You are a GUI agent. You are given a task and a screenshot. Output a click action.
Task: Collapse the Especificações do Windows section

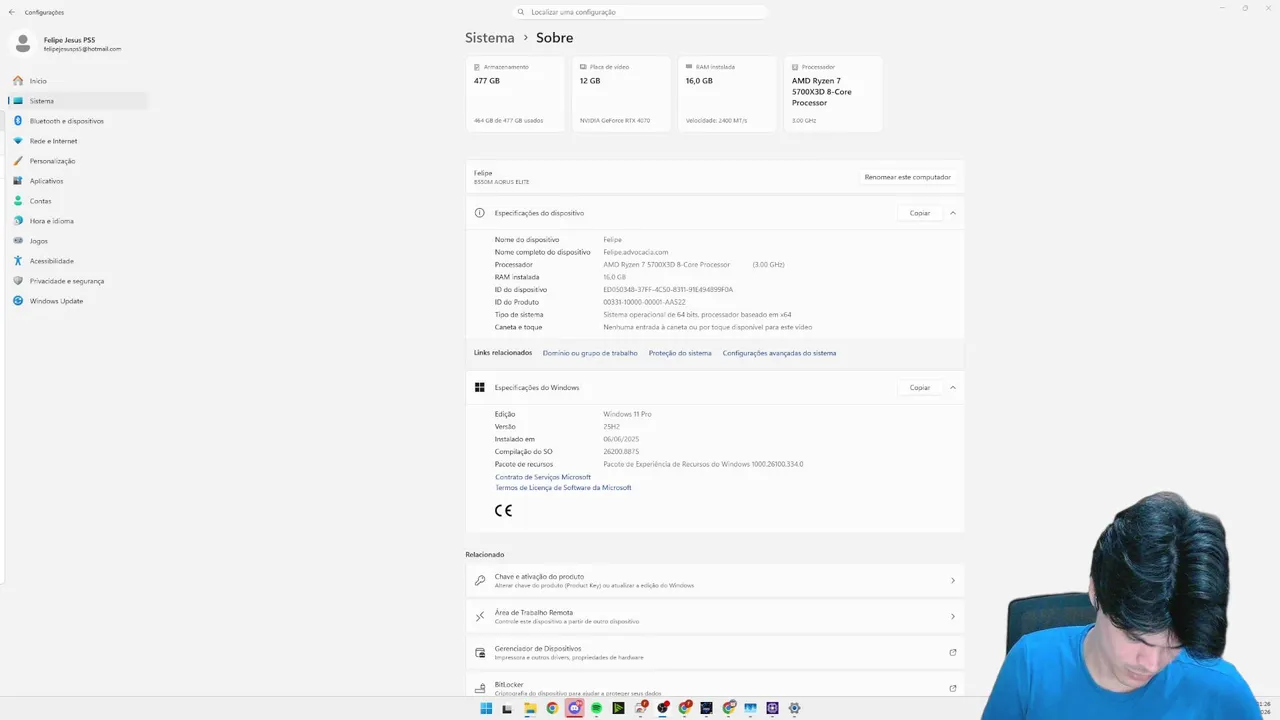click(953, 388)
